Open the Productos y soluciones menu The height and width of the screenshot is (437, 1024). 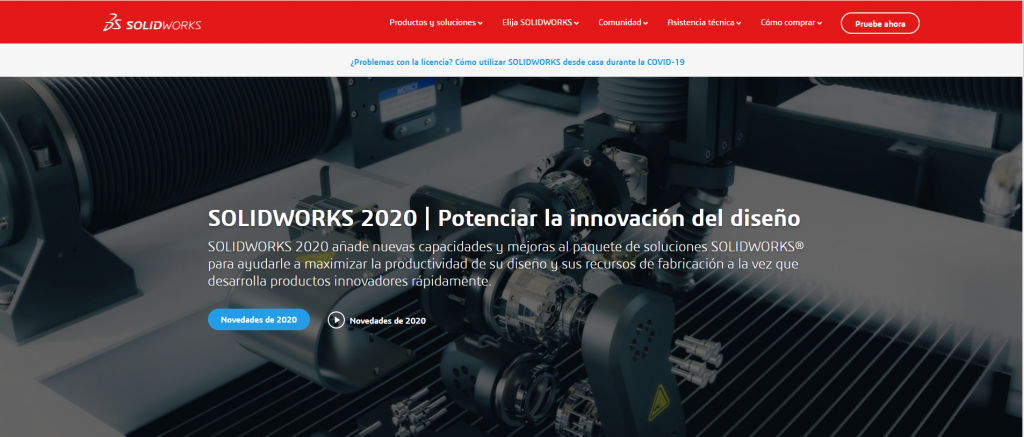(x=436, y=23)
